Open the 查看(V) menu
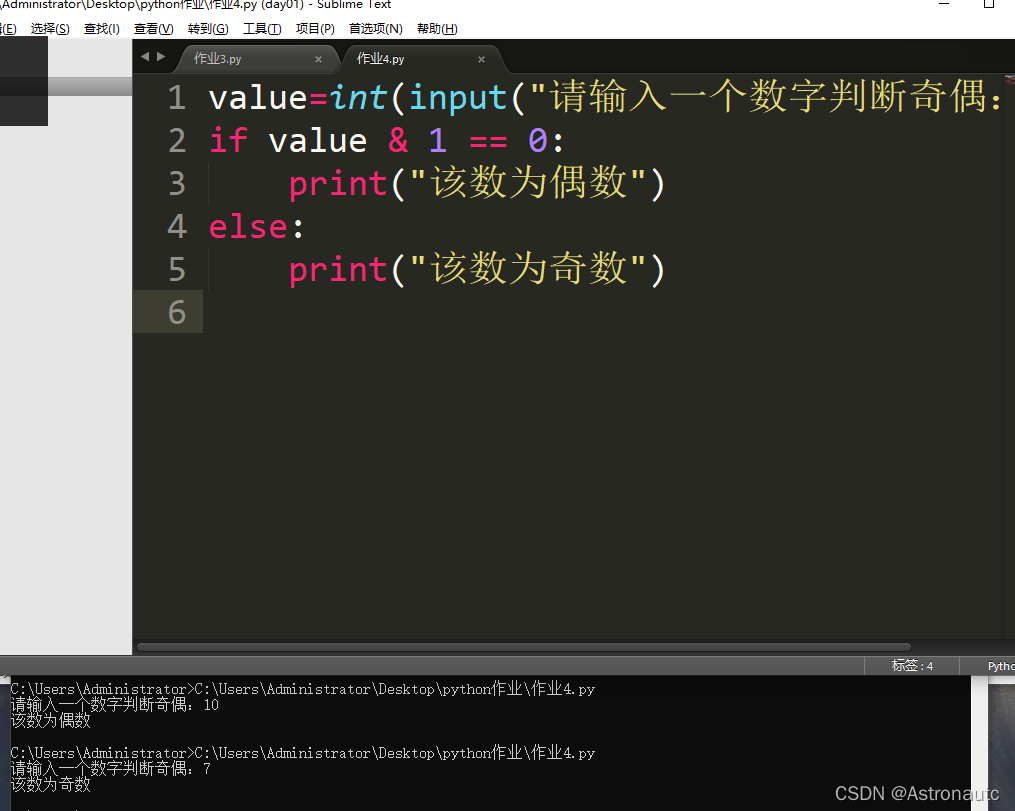The height and width of the screenshot is (811, 1015). point(153,29)
